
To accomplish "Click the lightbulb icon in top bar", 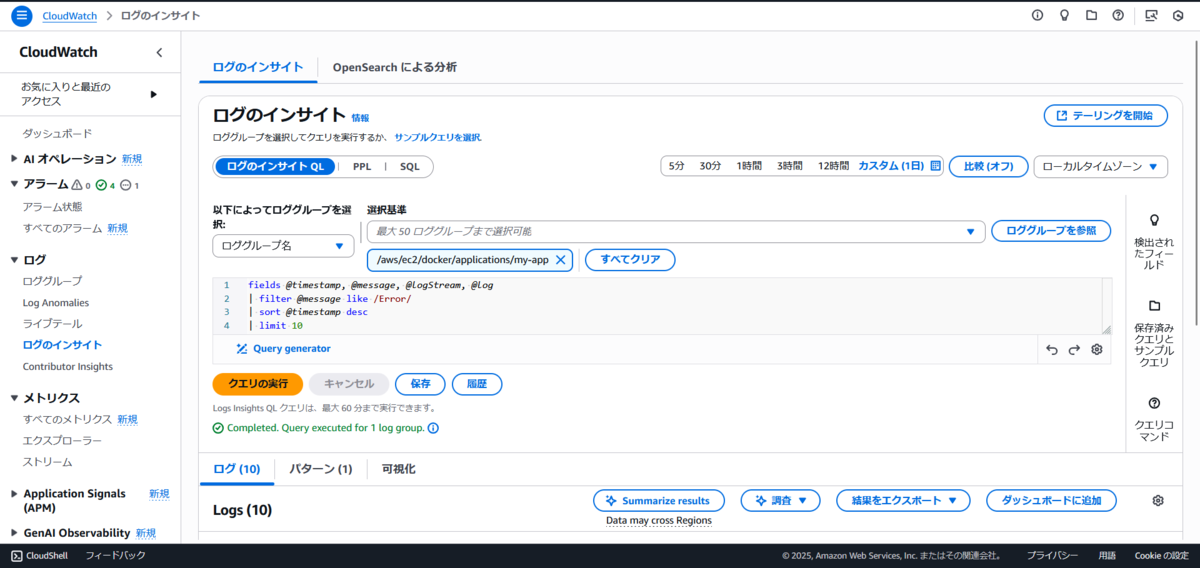I will point(1064,15).
